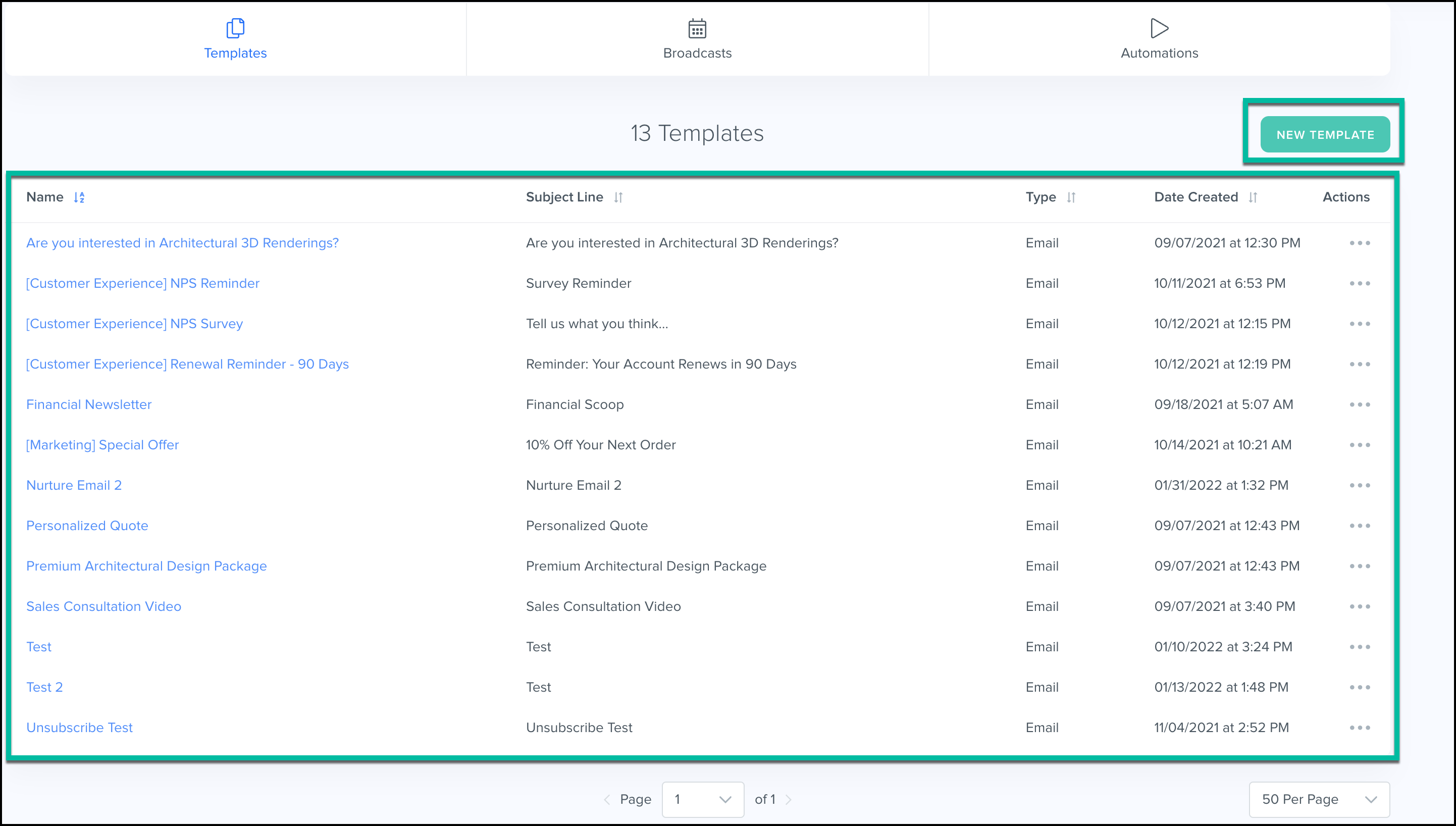This screenshot has height=826, width=1456.
Task: Switch to the Broadcasts tab
Action: point(697,38)
